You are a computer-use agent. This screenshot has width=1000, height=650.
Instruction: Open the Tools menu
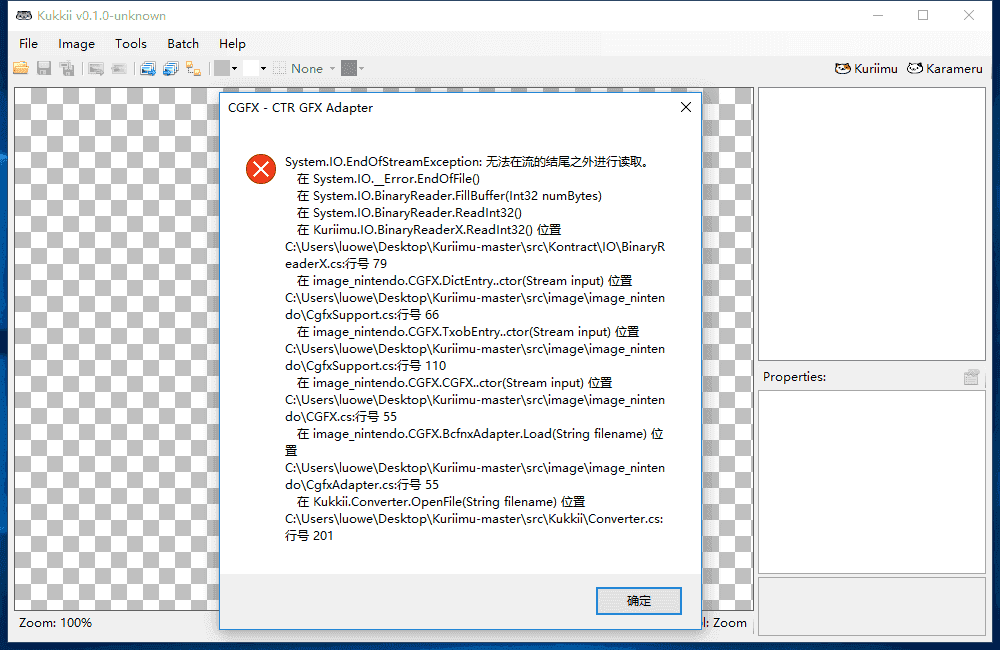[131, 43]
